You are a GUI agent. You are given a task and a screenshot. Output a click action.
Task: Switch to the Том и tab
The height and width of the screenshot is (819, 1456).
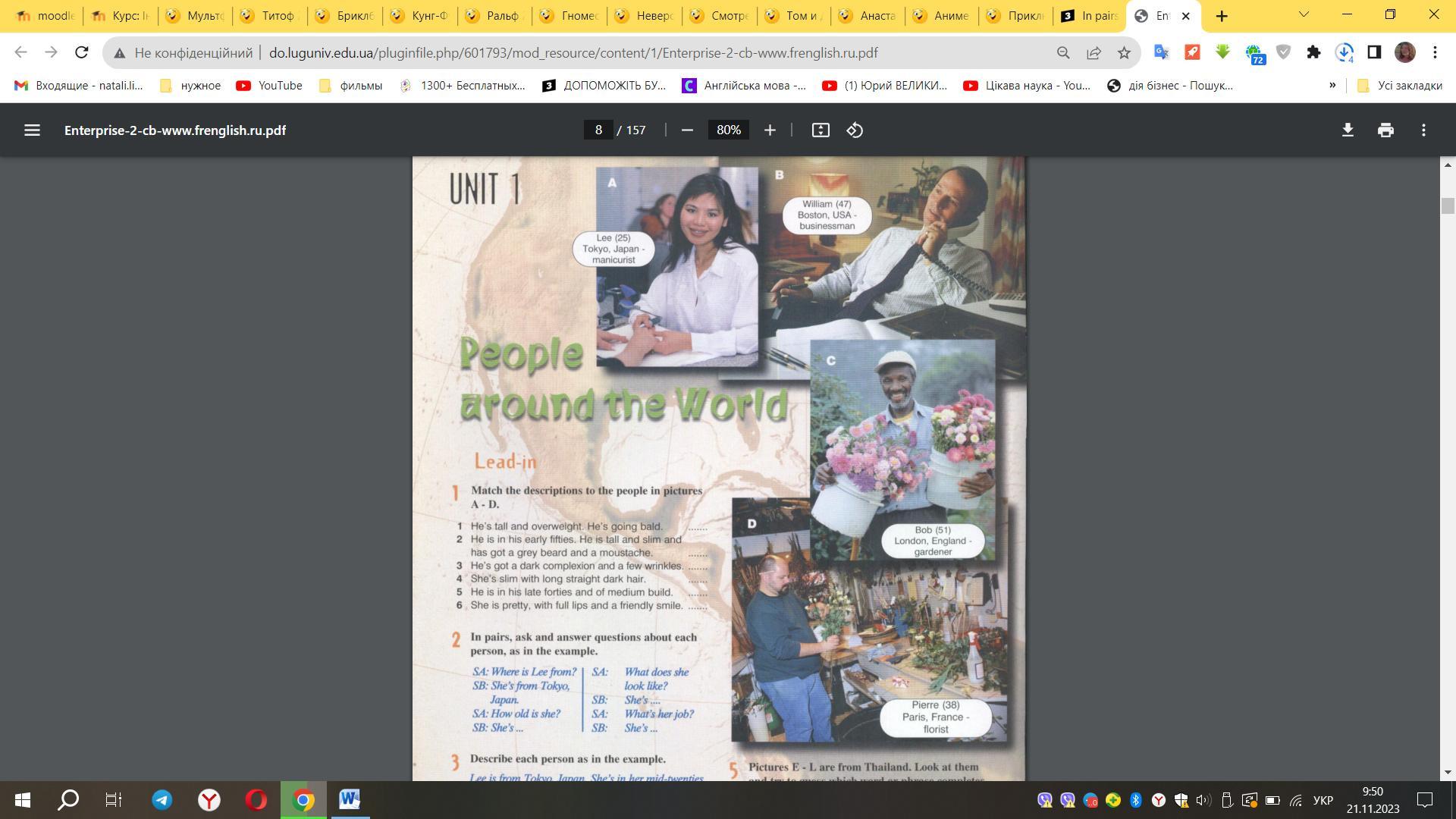pos(795,16)
